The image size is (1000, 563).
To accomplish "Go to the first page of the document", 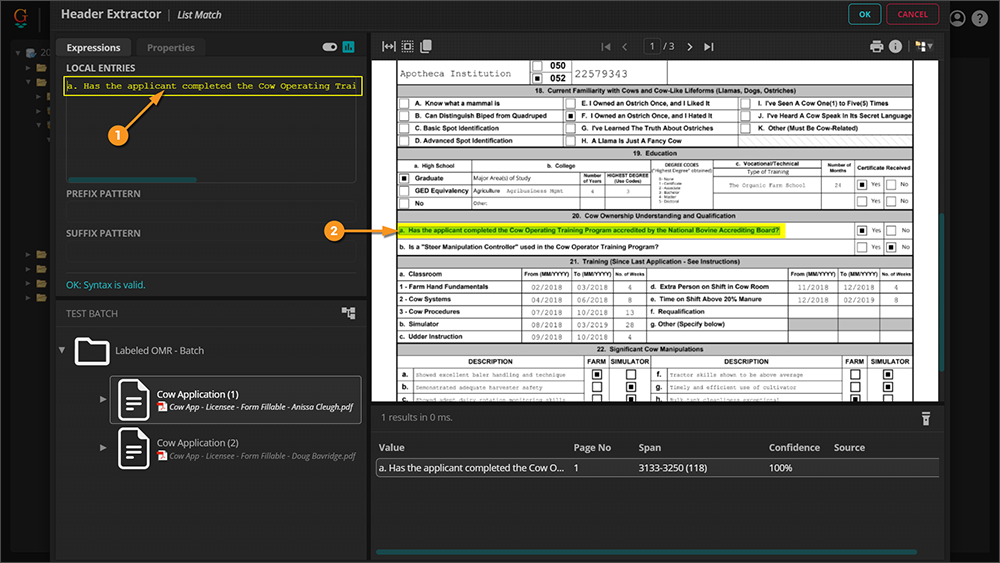I will (x=606, y=47).
